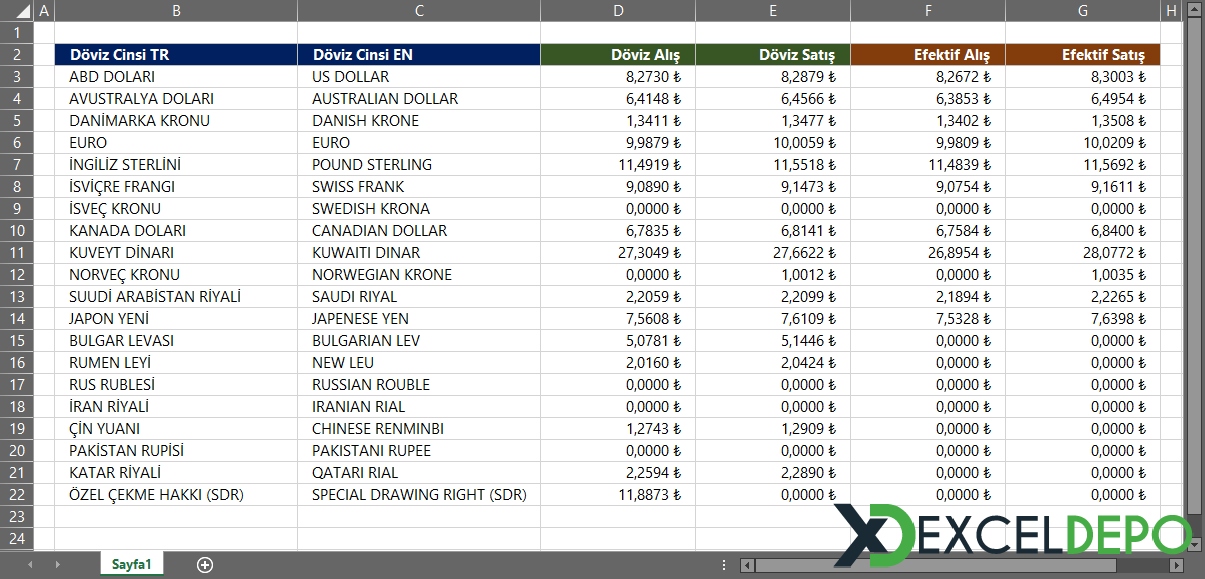The width and height of the screenshot is (1205, 579).
Task: Click the Döviz Cinsi TR header cell
Action: 176,55
